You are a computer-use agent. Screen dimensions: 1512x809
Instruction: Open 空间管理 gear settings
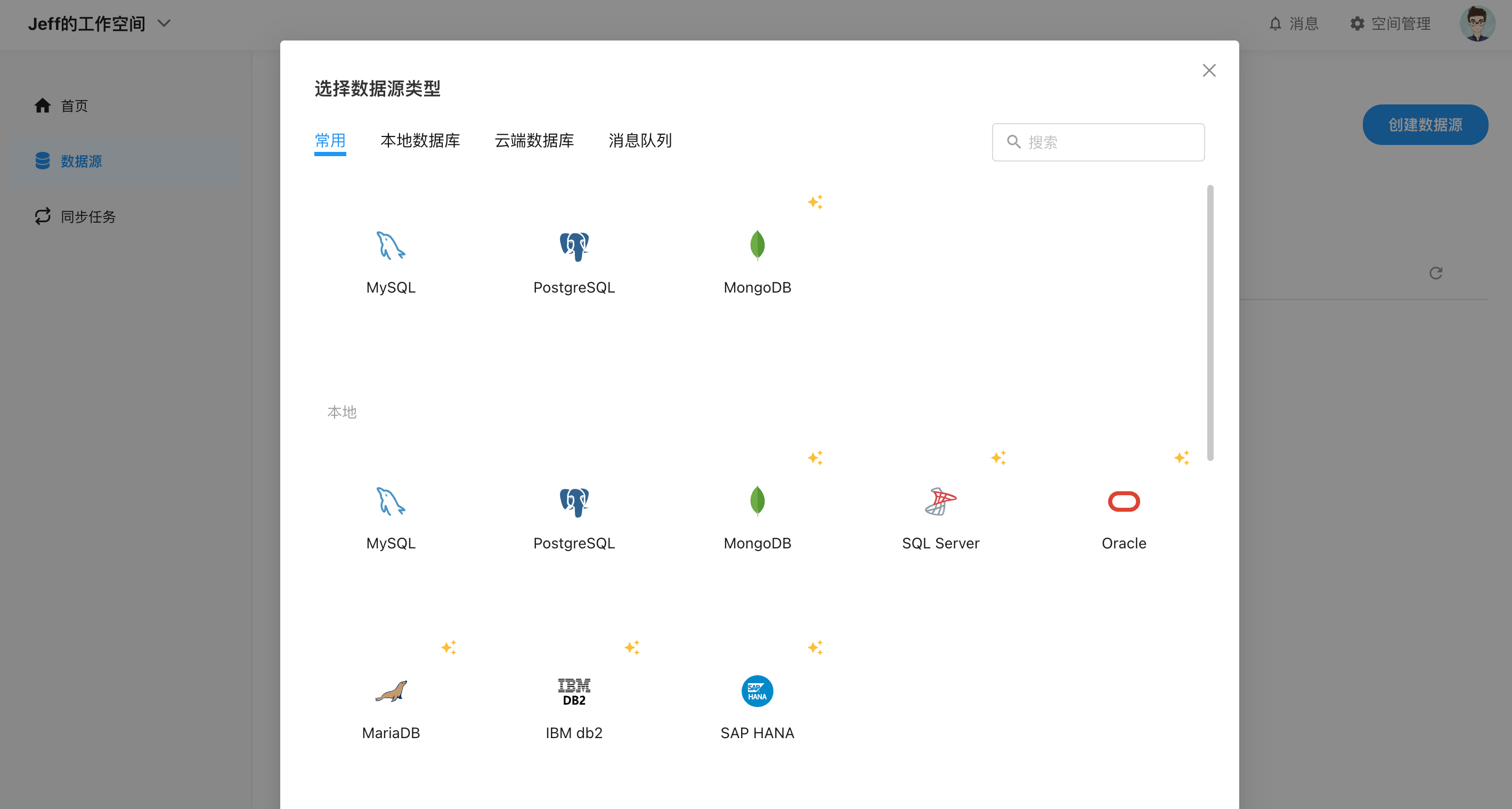tap(1390, 23)
